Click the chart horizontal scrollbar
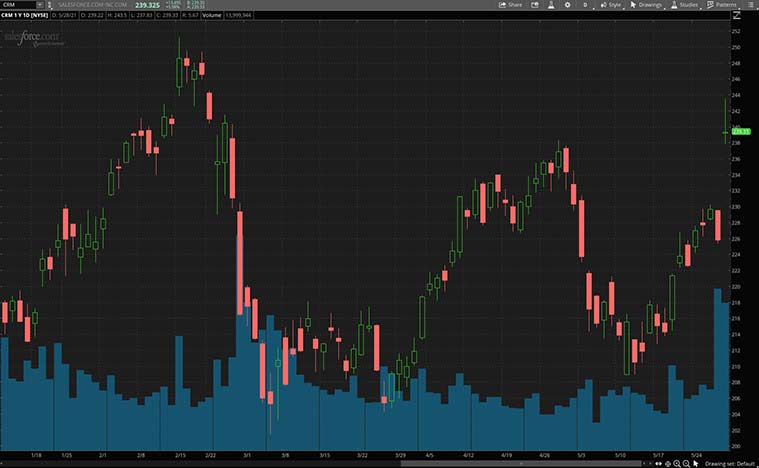The height and width of the screenshot is (468, 759). (x=520, y=464)
